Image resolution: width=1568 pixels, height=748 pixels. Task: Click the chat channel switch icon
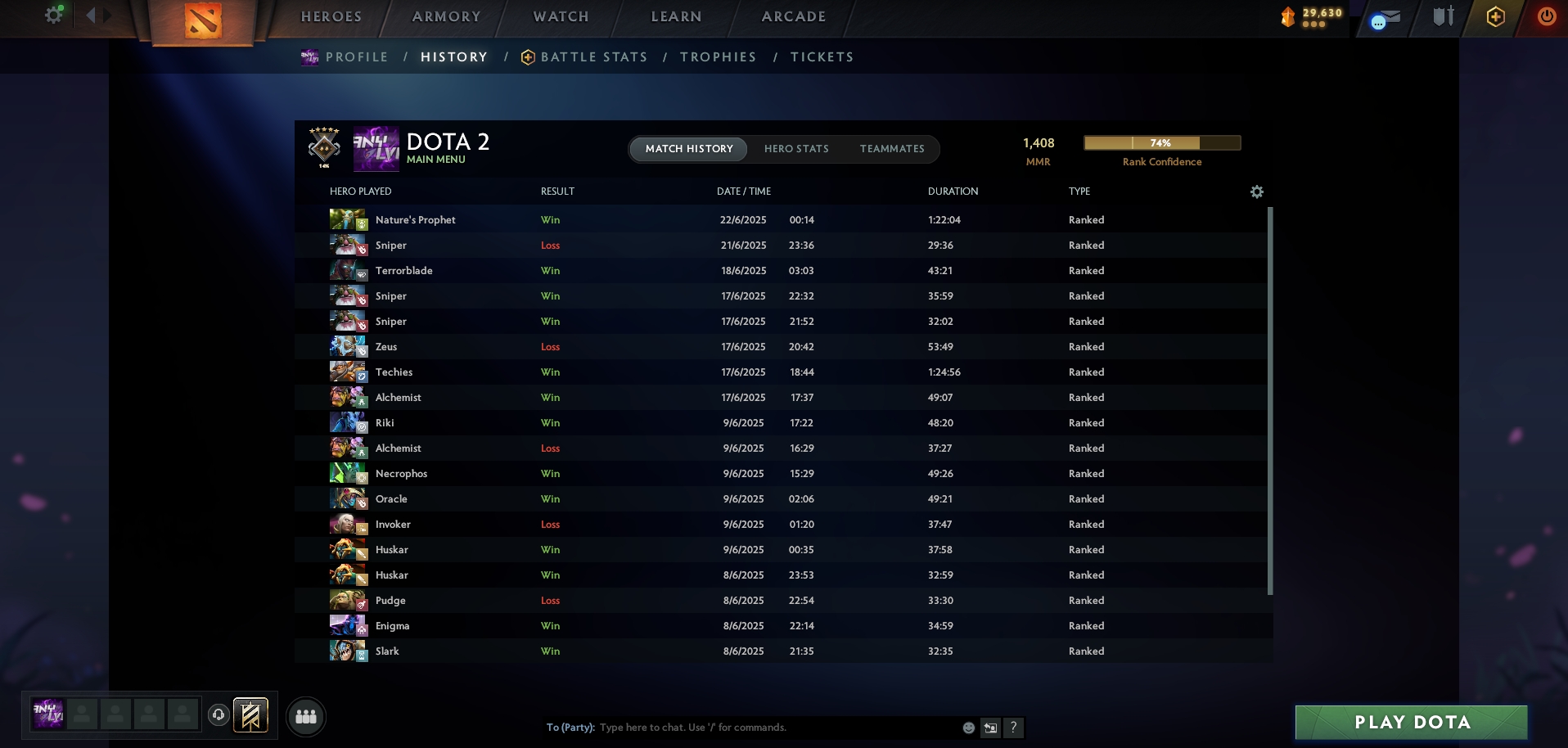coord(991,728)
